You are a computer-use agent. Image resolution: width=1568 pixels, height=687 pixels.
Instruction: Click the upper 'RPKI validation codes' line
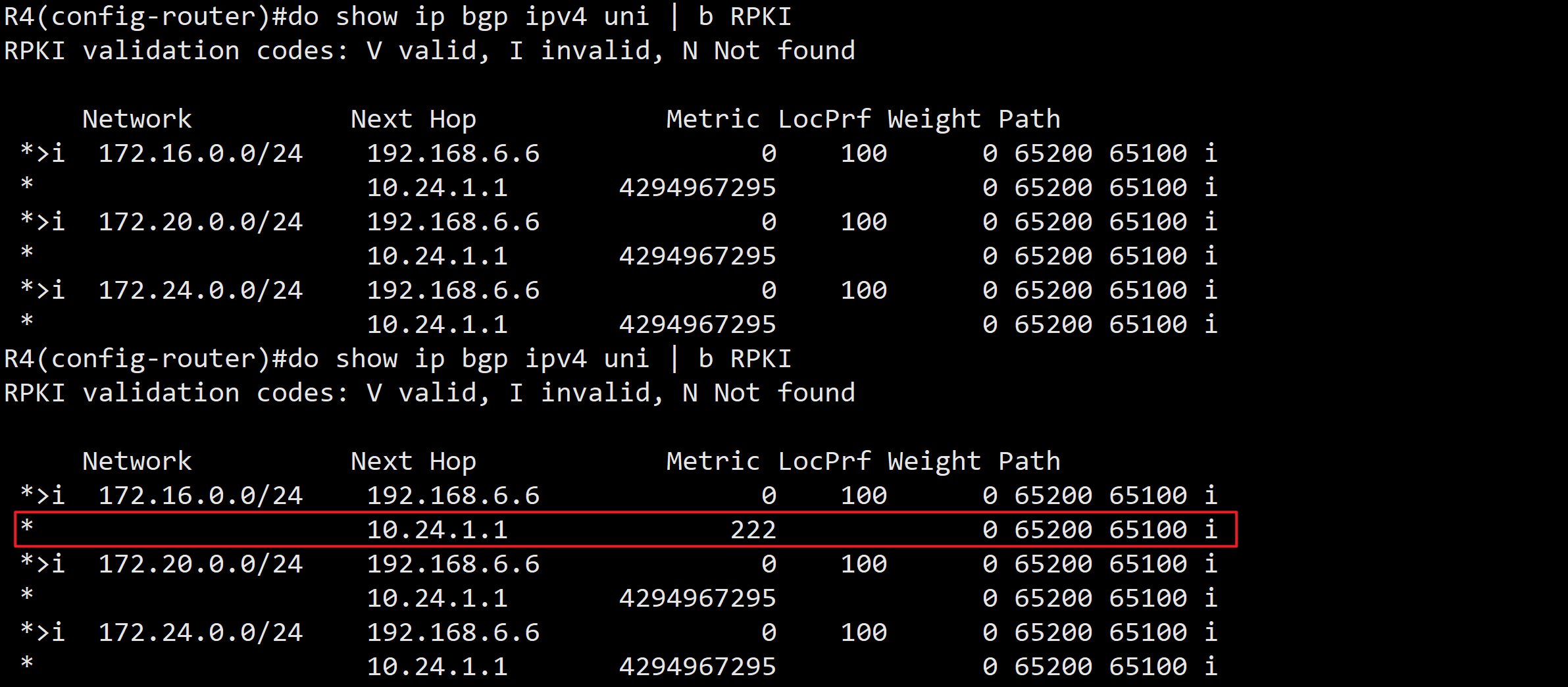tap(430, 51)
